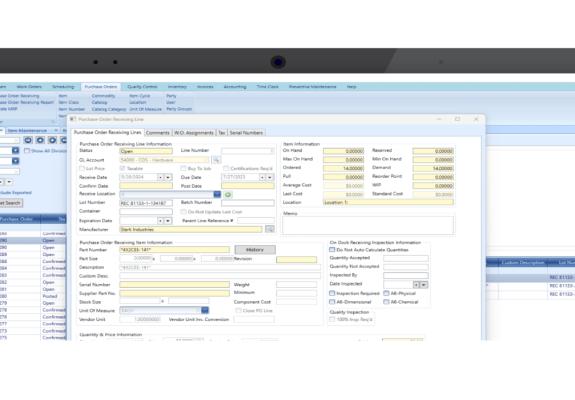Viewport: 575px width, 400px height.
Task: Click the Inspected By field
Action: pos(406,275)
